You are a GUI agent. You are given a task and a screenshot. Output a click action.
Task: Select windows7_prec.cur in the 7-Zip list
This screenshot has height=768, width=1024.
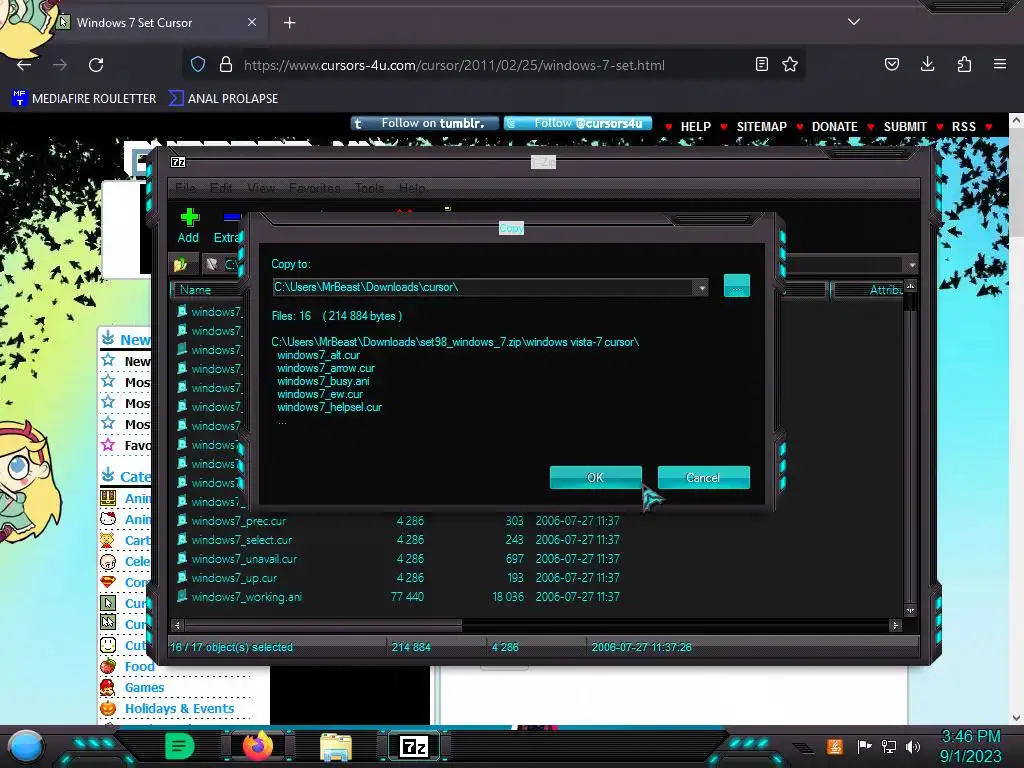tap(238, 521)
